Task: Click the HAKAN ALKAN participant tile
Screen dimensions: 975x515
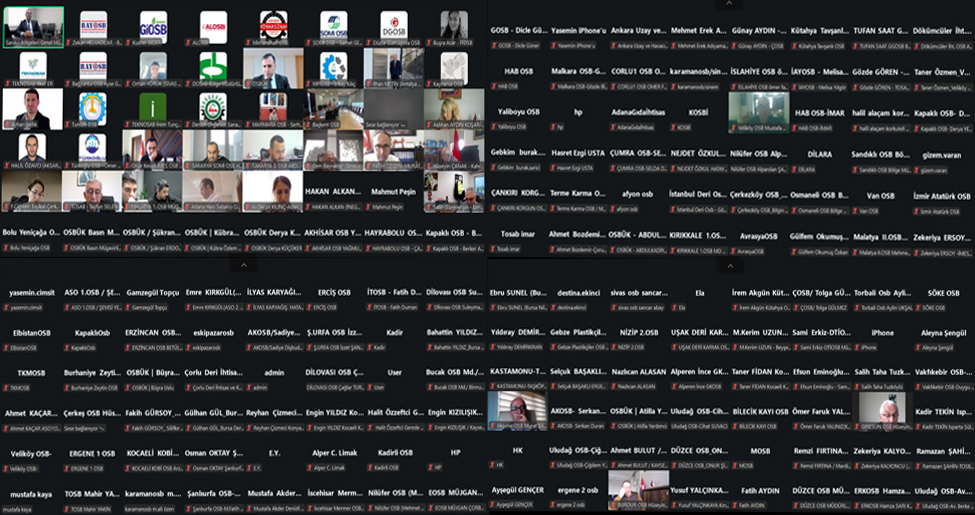Action: (334, 193)
